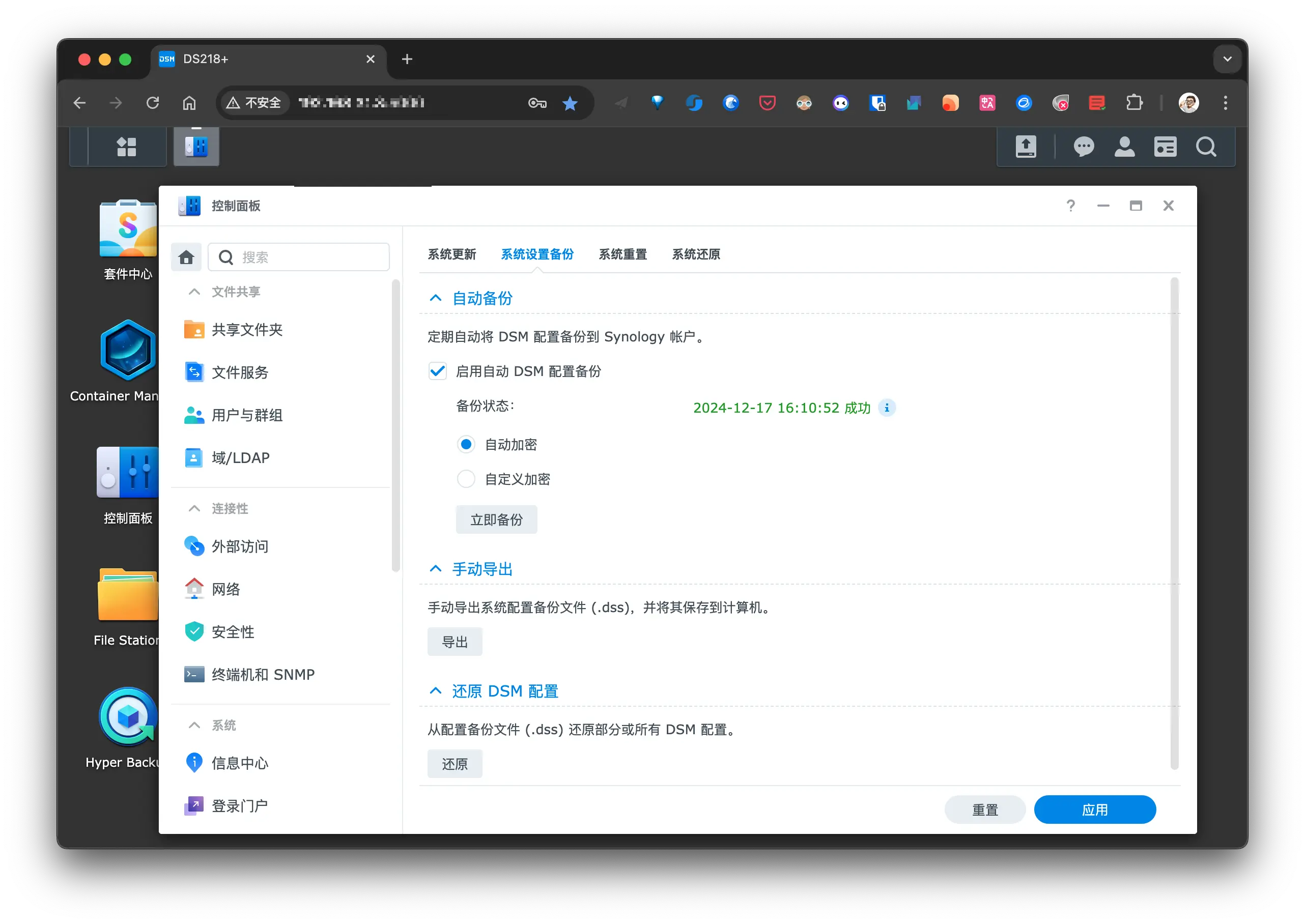1305x924 pixels.
Task: Go to control panel home icon
Action: [186, 258]
